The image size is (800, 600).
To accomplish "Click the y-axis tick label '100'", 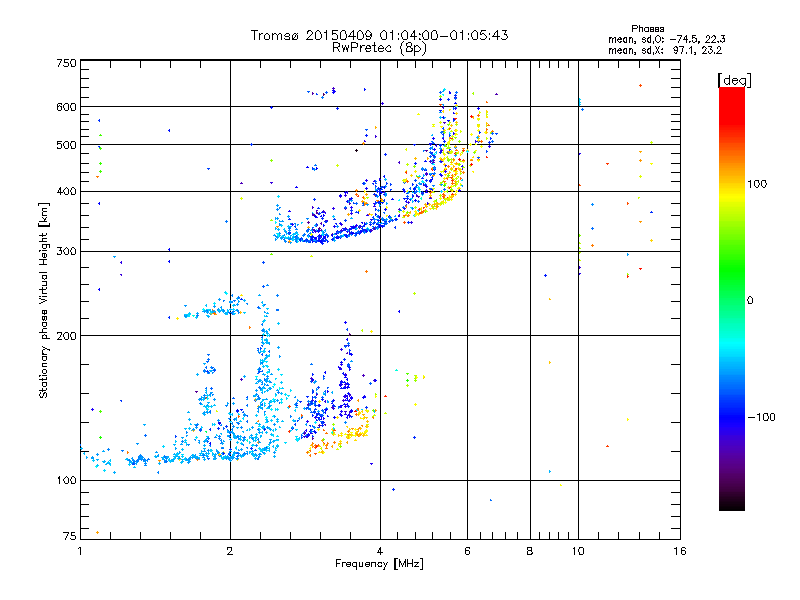I will [x=66, y=480].
